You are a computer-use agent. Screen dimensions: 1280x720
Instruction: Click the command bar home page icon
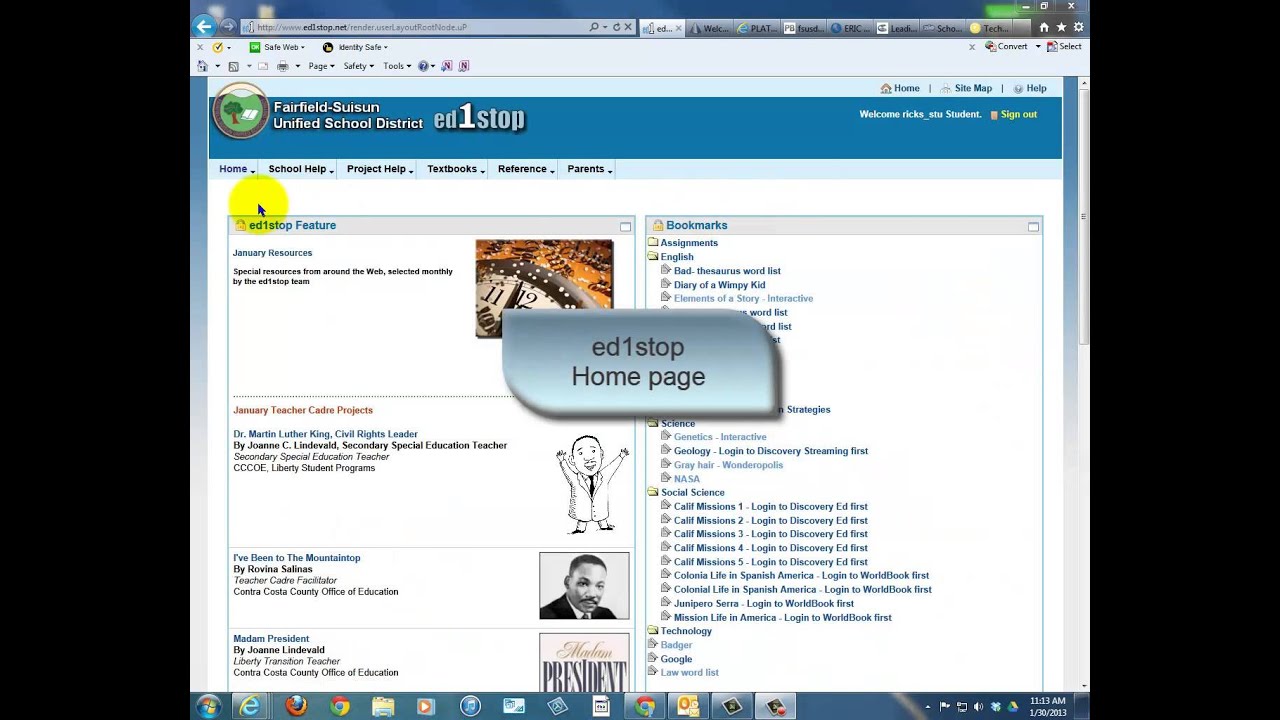pos(202,66)
